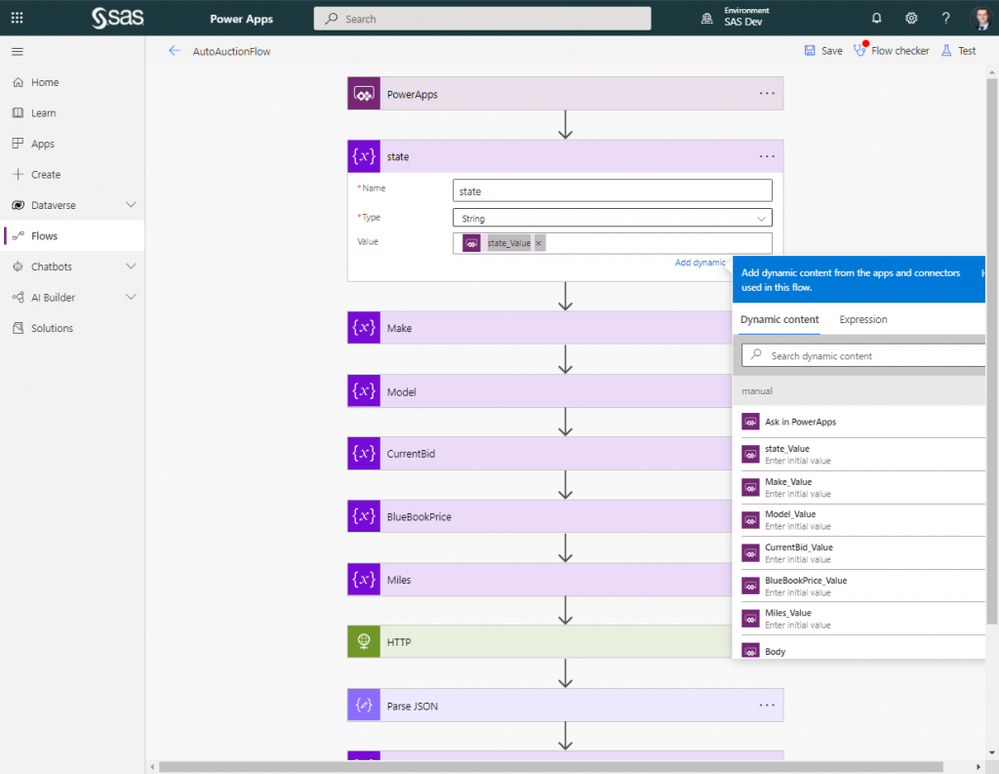Expand the CurrentBid step header

point(540,454)
